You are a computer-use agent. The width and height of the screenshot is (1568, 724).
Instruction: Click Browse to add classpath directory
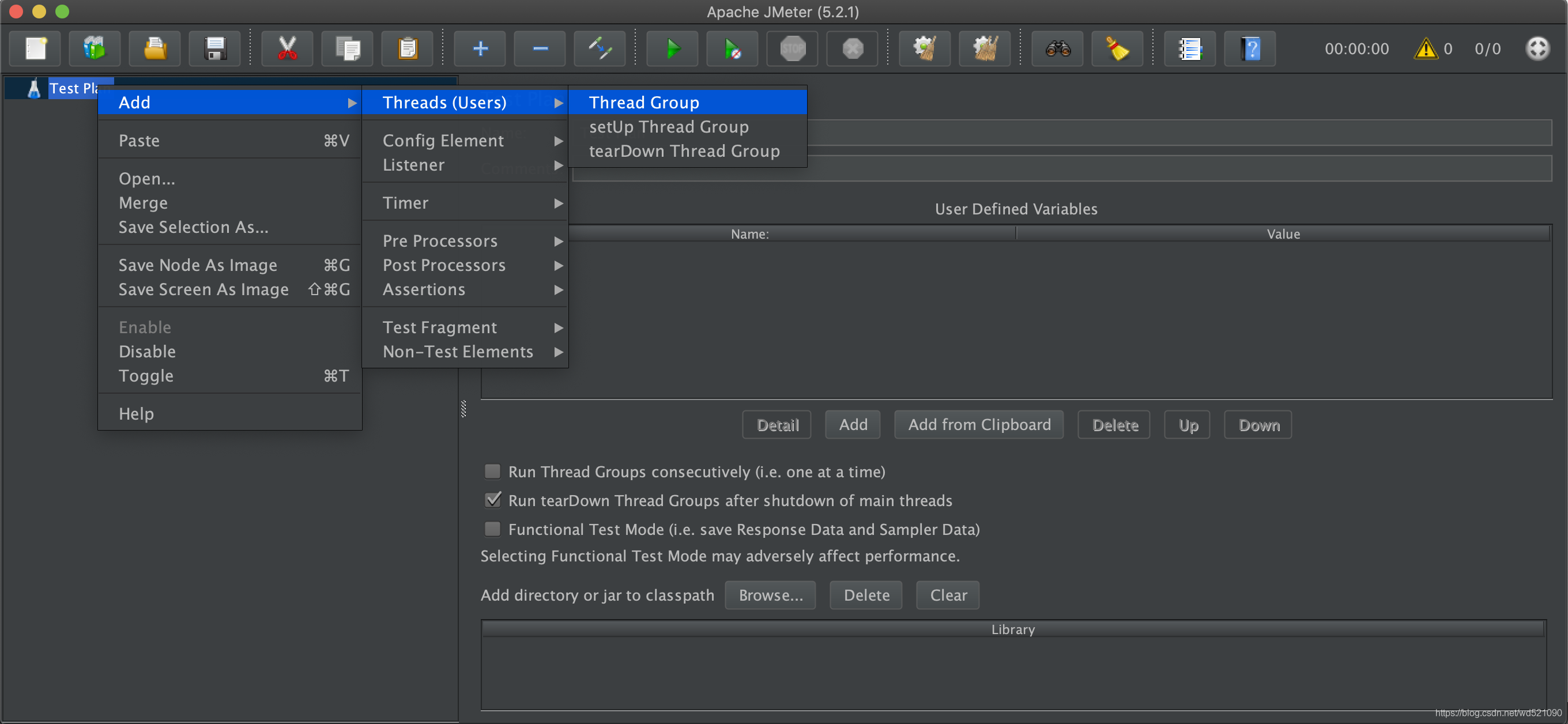click(769, 594)
